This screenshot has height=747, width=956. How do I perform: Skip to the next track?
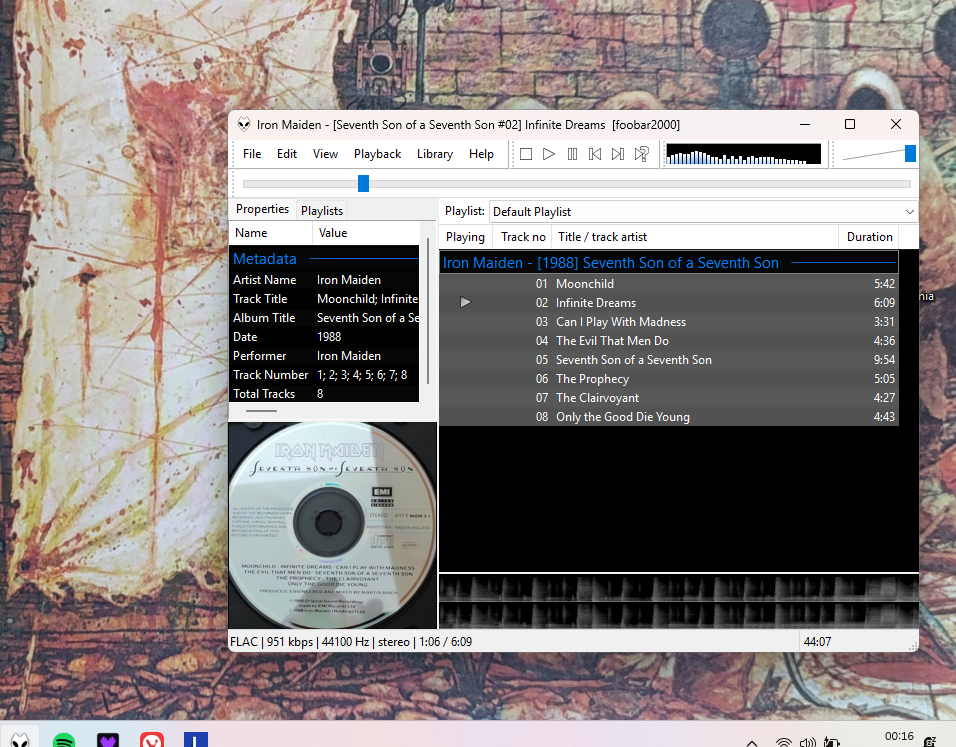pos(618,154)
